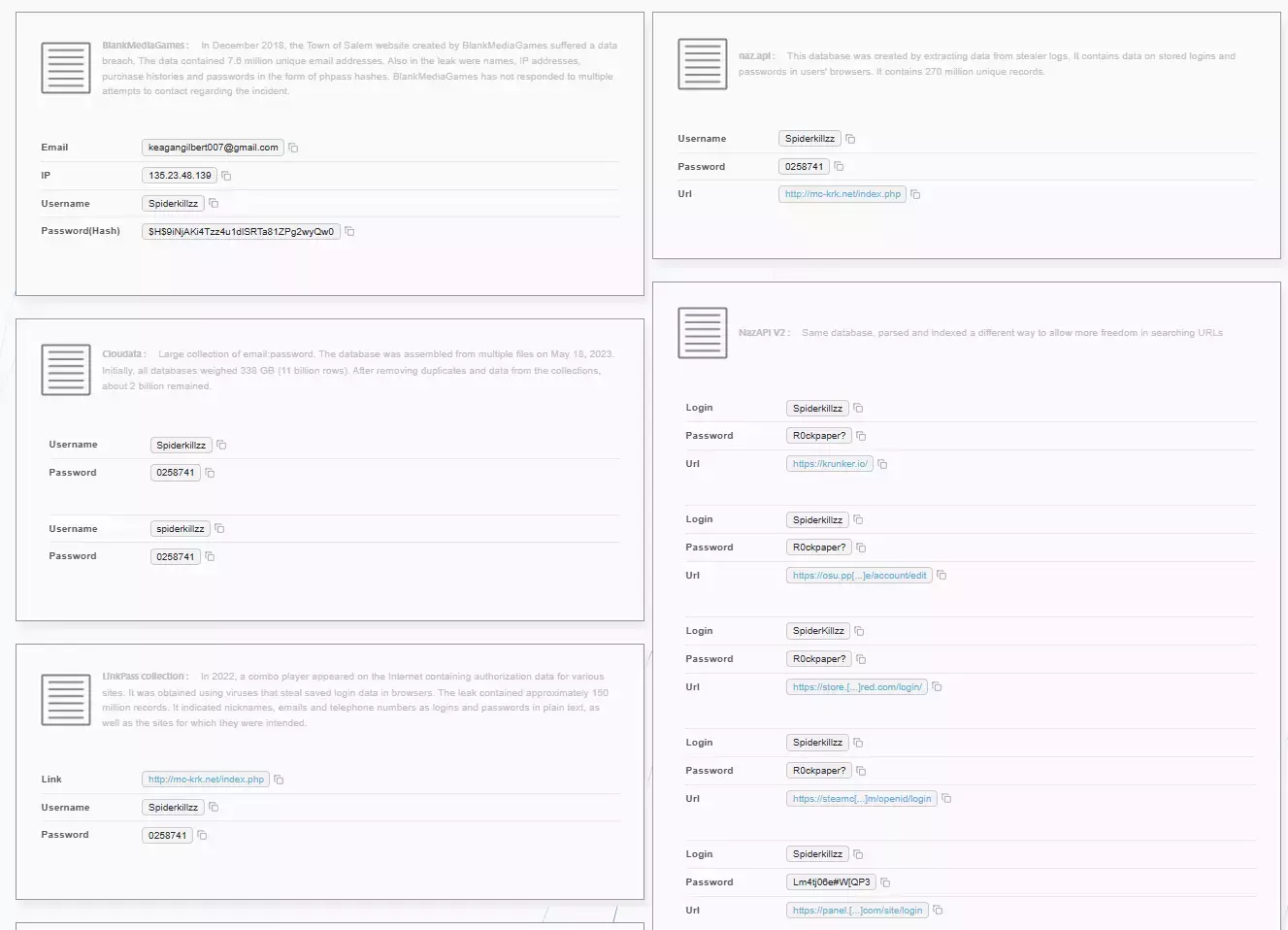The height and width of the screenshot is (930, 1288).
Task: Copy first Cloudata username Spiderkillzz
Action: (x=221, y=446)
